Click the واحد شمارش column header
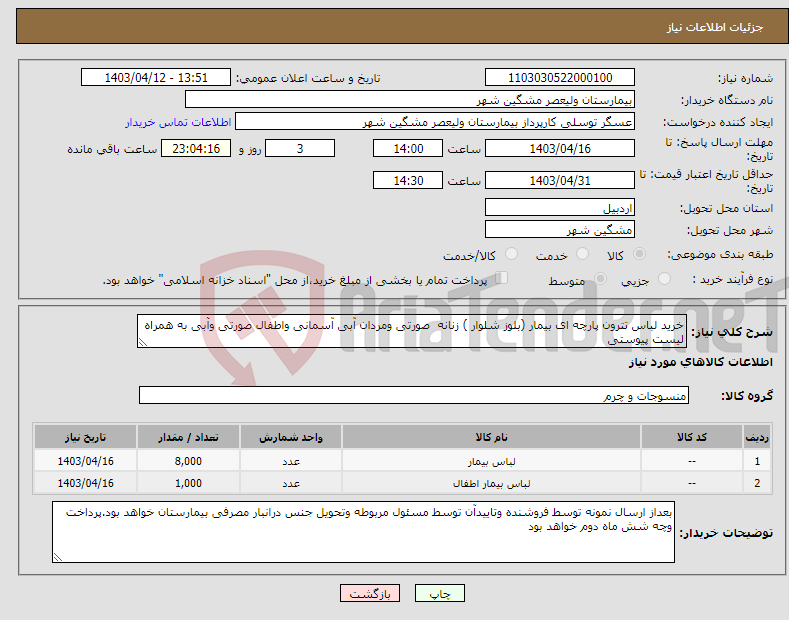The width and height of the screenshot is (789, 620). 291,437
